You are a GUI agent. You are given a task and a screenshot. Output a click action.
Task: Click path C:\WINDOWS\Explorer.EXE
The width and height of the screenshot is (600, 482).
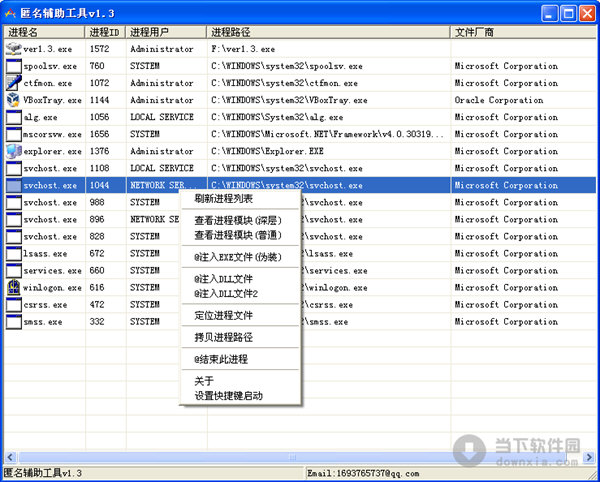(x=267, y=151)
